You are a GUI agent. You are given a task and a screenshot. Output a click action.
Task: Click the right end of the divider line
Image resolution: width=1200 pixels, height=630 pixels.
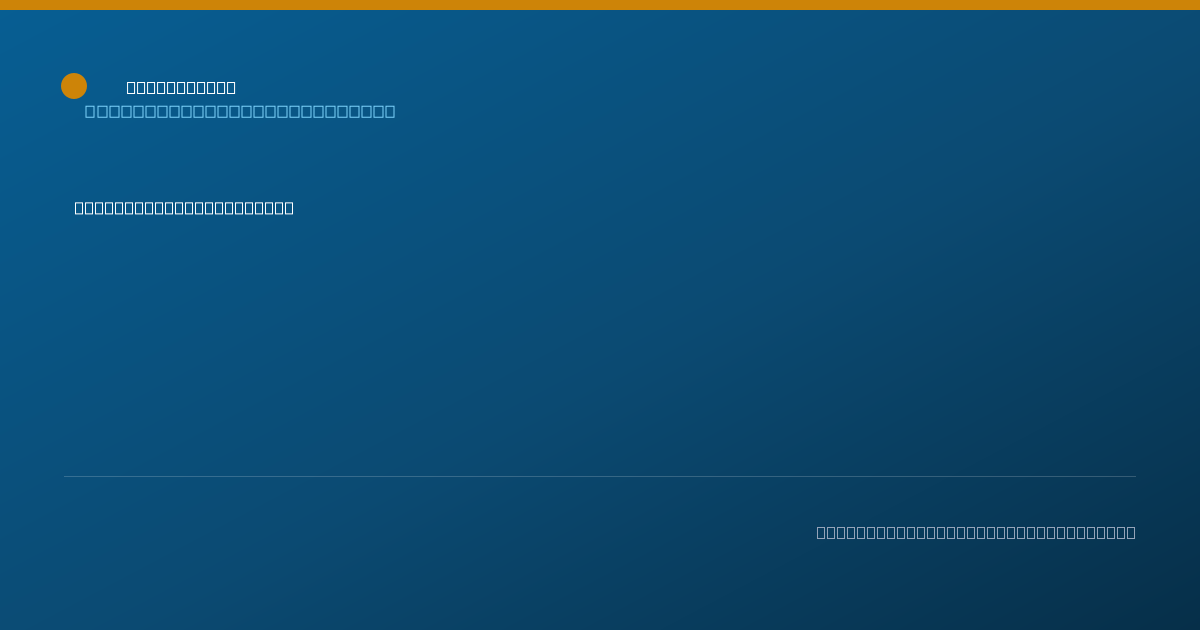pyautogui.click(x=1135, y=476)
